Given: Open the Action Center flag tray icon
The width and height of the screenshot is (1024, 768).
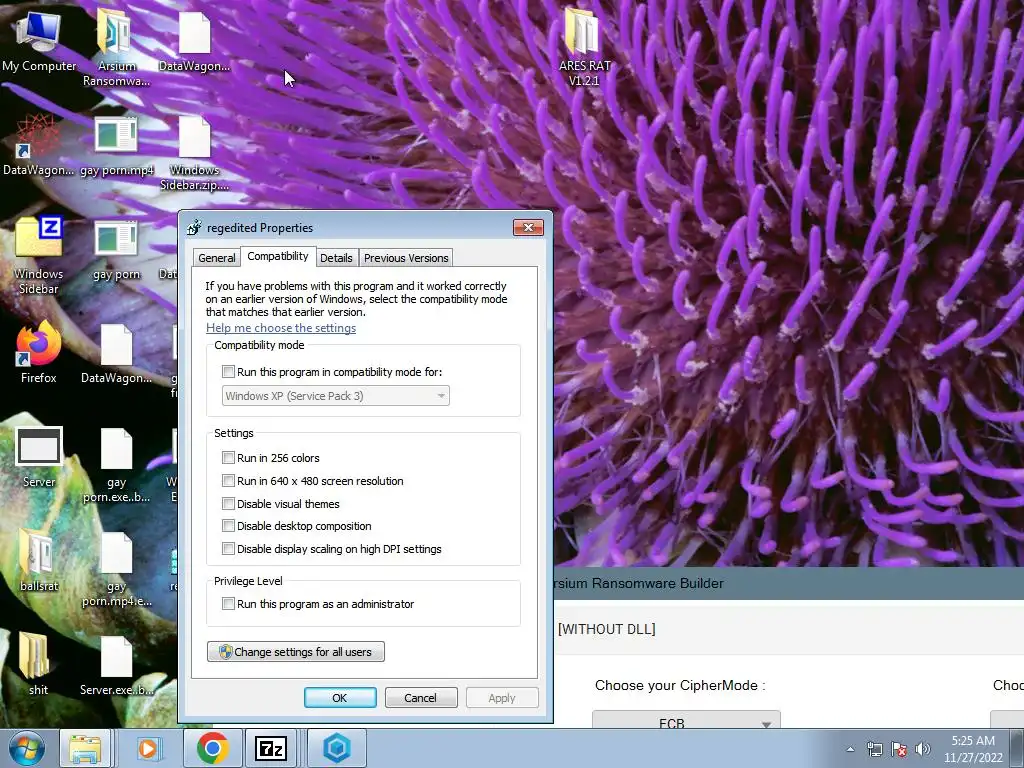Looking at the screenshot, I should [x=899, y=748].
